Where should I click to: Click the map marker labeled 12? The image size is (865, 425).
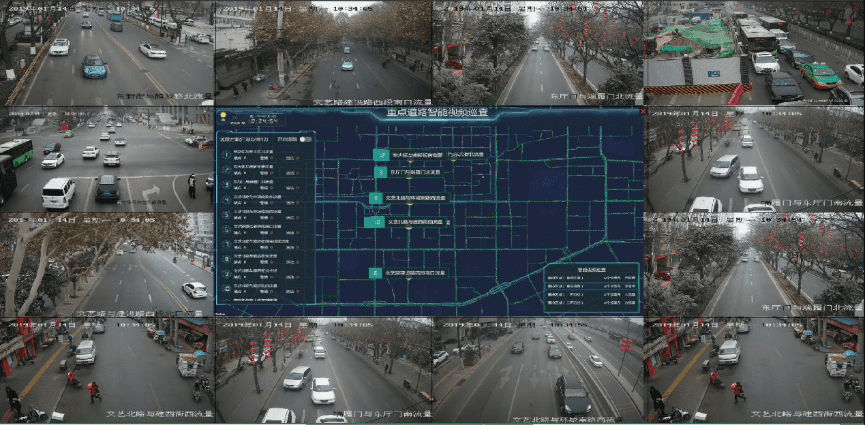click(380, 155)
